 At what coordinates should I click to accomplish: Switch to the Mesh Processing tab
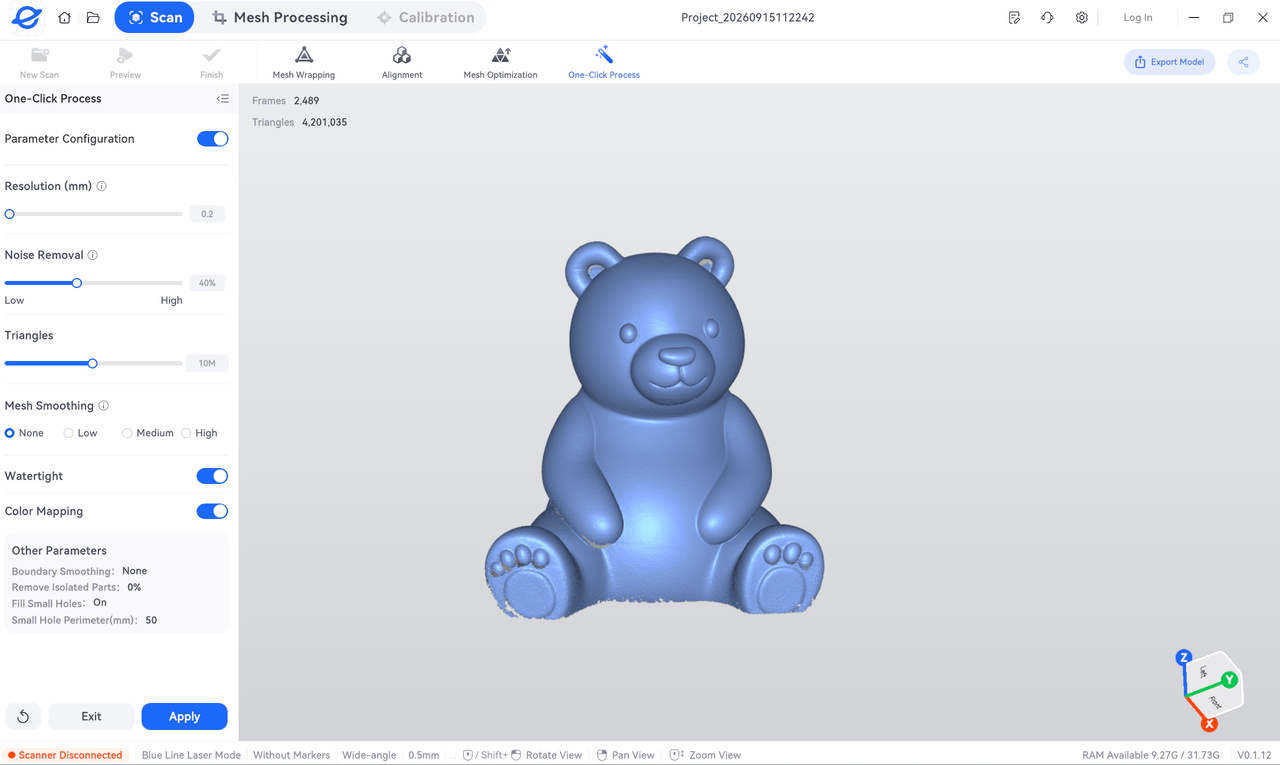[x=280, y=17]
